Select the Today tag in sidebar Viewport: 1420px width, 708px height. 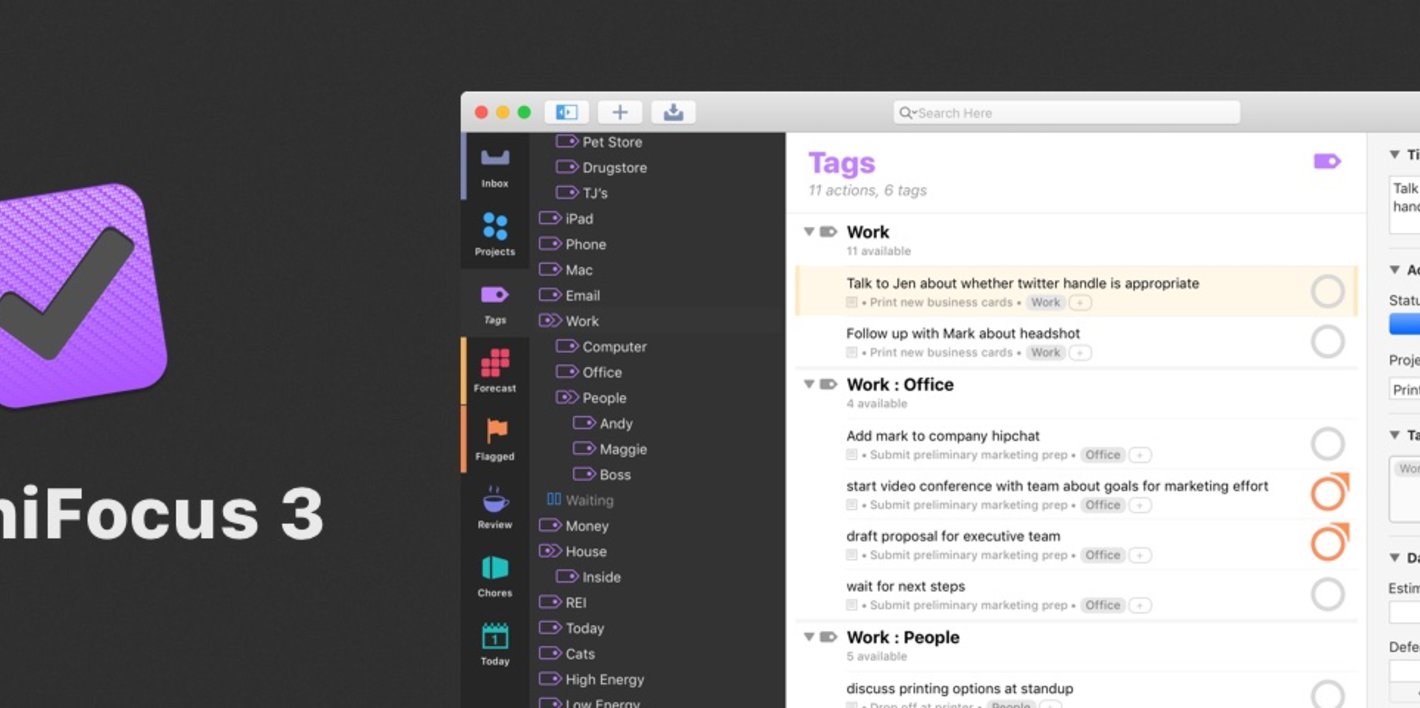coord(584,628)
